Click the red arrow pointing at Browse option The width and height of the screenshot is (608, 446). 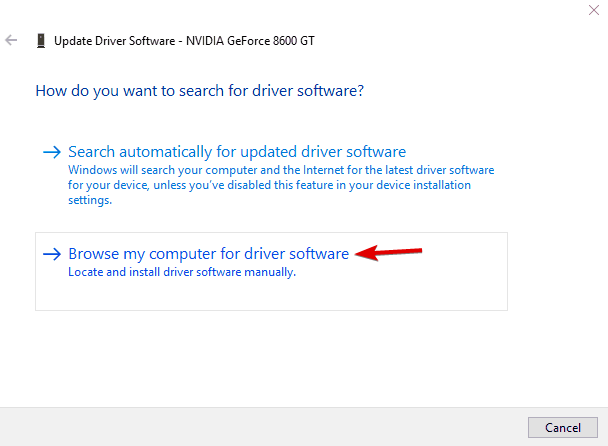392,252
